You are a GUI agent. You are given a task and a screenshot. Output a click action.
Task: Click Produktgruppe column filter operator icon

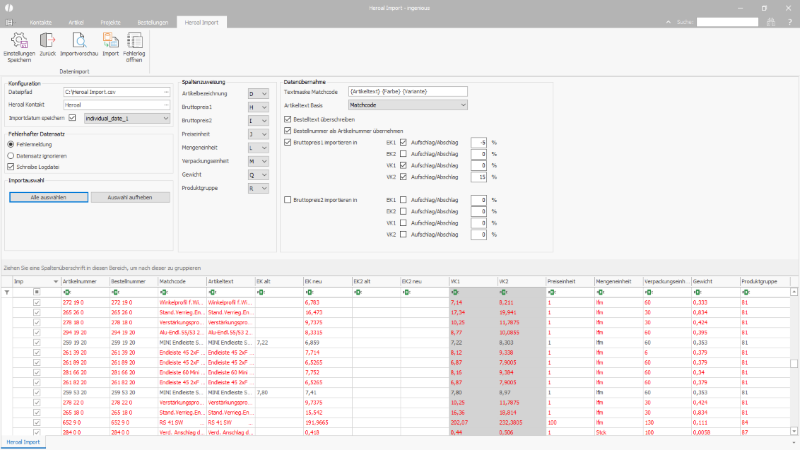click(x=745, y=292)
